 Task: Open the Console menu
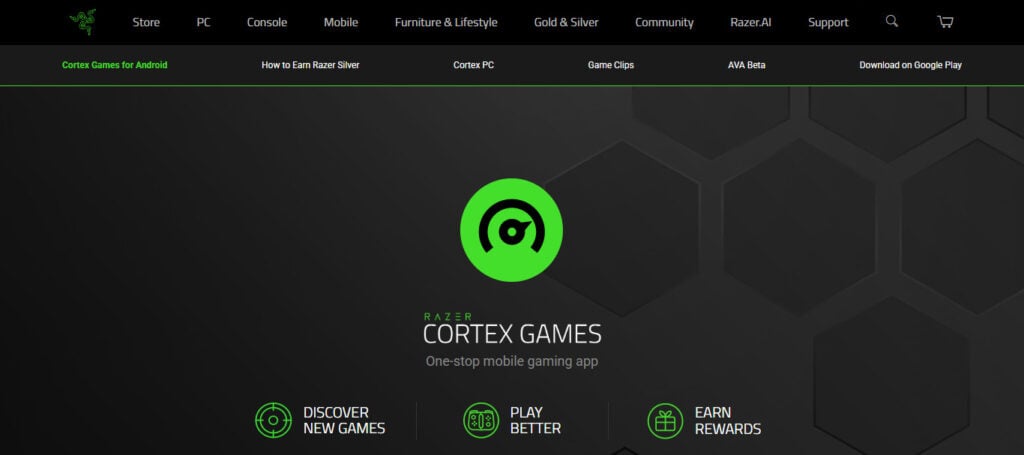[266, 22]
